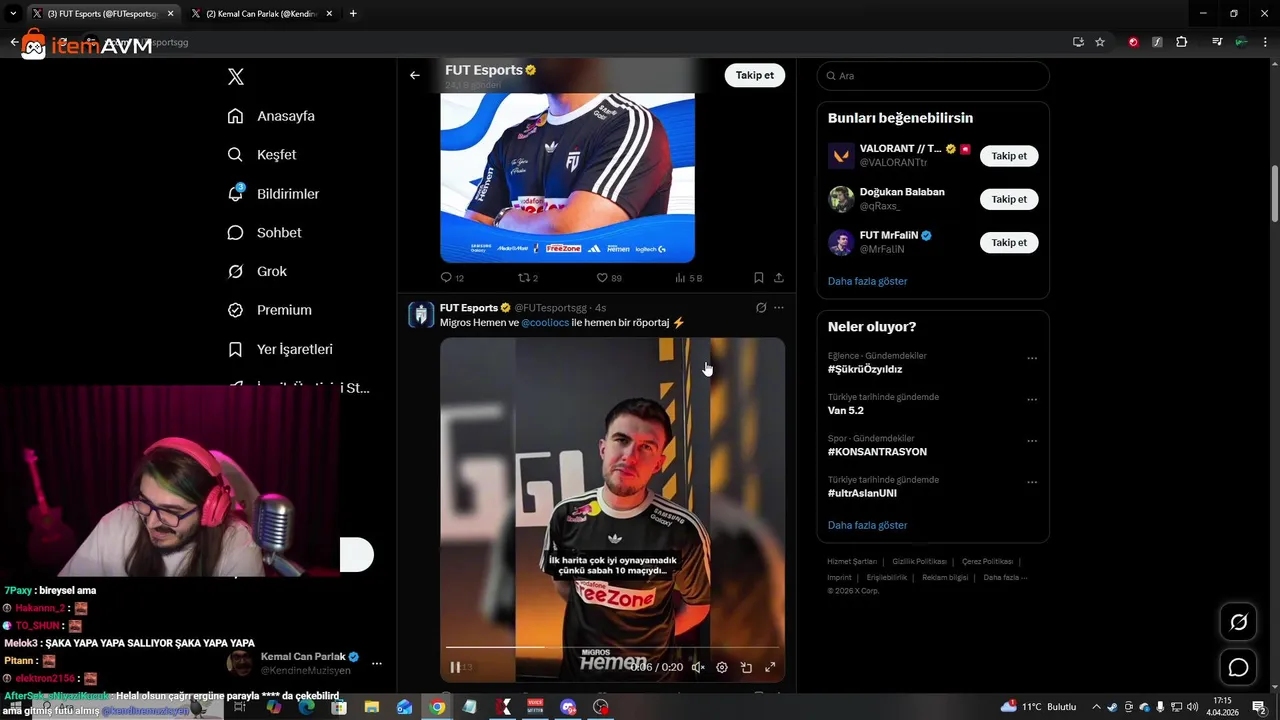Viewport: 1280px width, 720px height.
Task: Open #ultrAslanUNI trend
Action: [862, 493]
